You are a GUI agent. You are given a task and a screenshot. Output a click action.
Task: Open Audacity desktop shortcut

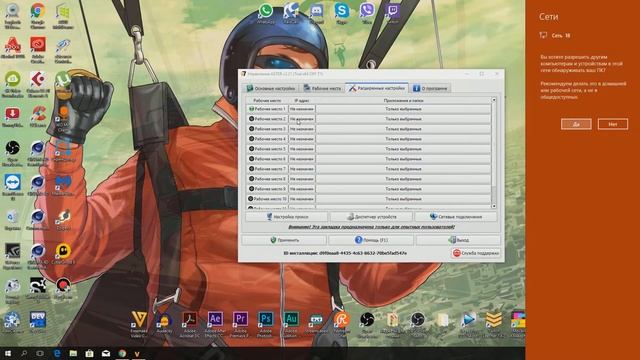[x=164, y=323]
